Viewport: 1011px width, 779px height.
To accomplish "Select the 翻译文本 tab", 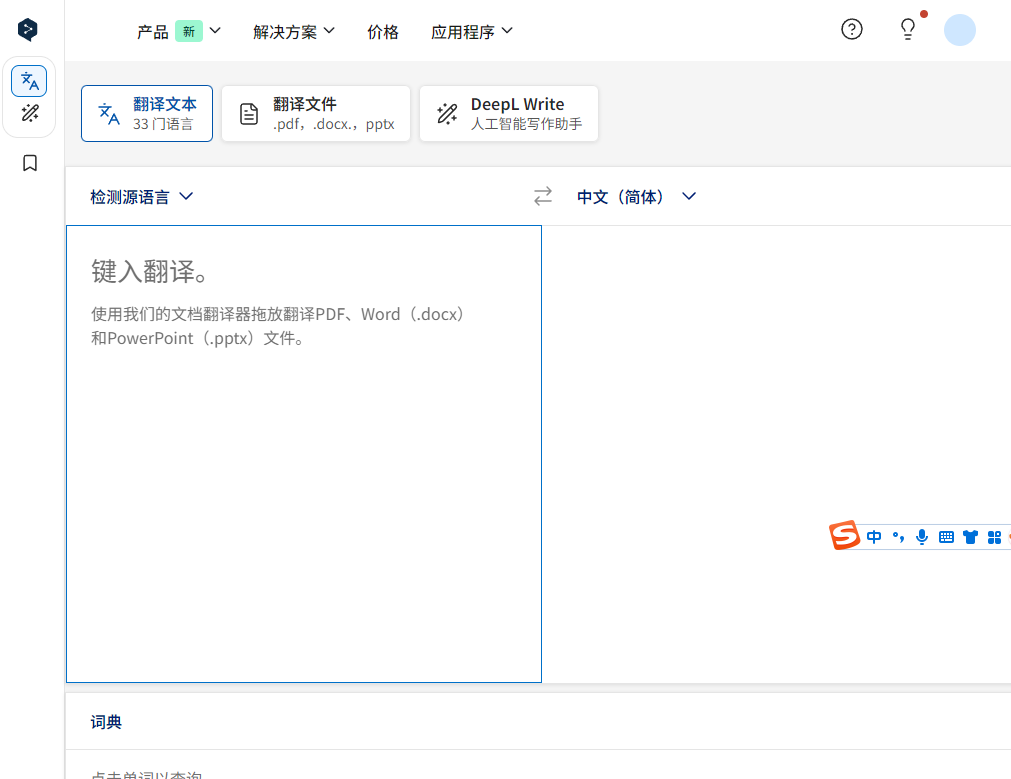I will click(147, 113).
